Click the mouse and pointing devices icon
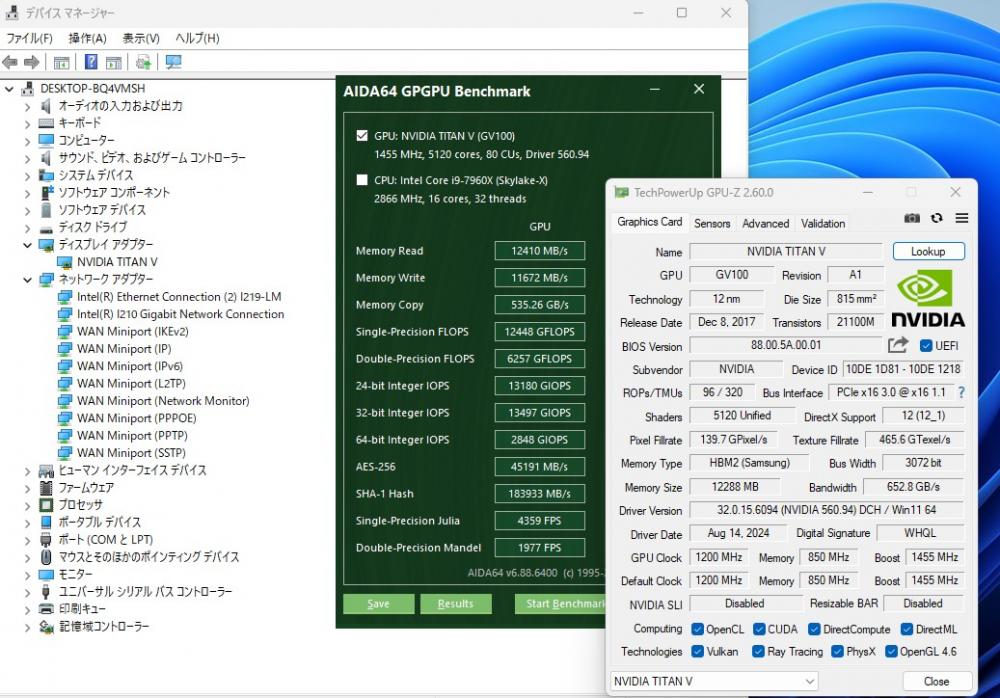Viewport: 1000px width, 698px height. point(46,556)
